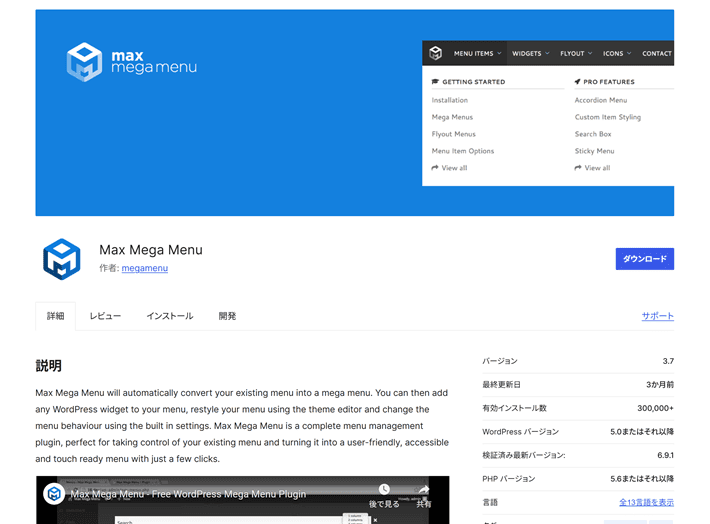710x524 pixels.
Task: Click Flyout Menus in demo menu
Action: pyautogui.click(x=454, y=134)
